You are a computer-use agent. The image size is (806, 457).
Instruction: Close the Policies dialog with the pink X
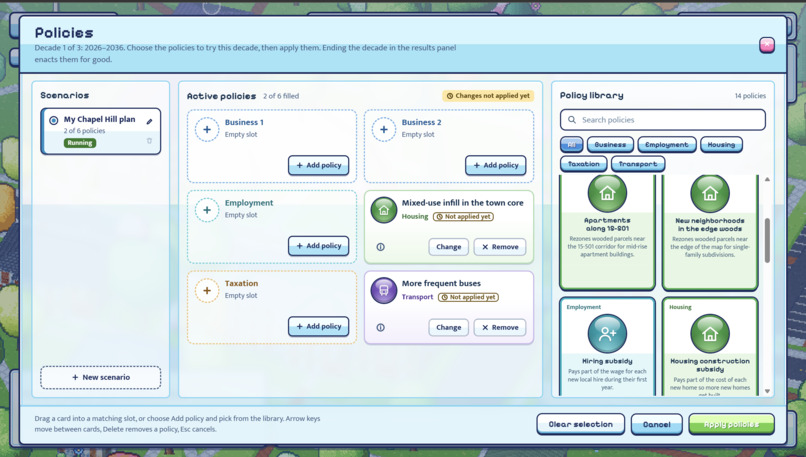767,45
